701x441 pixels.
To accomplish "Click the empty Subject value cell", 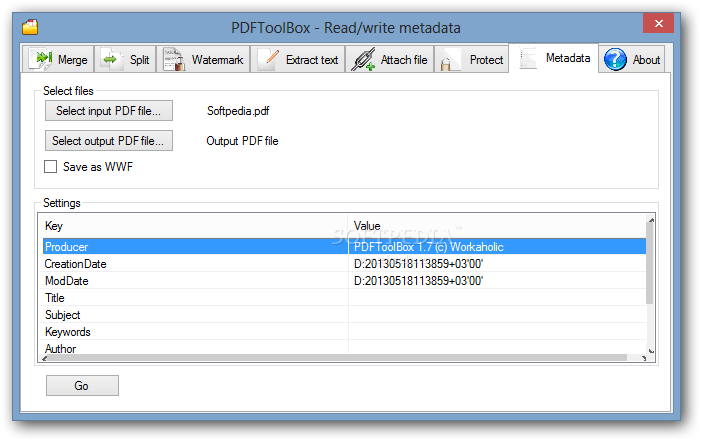I will pos(497,314).
